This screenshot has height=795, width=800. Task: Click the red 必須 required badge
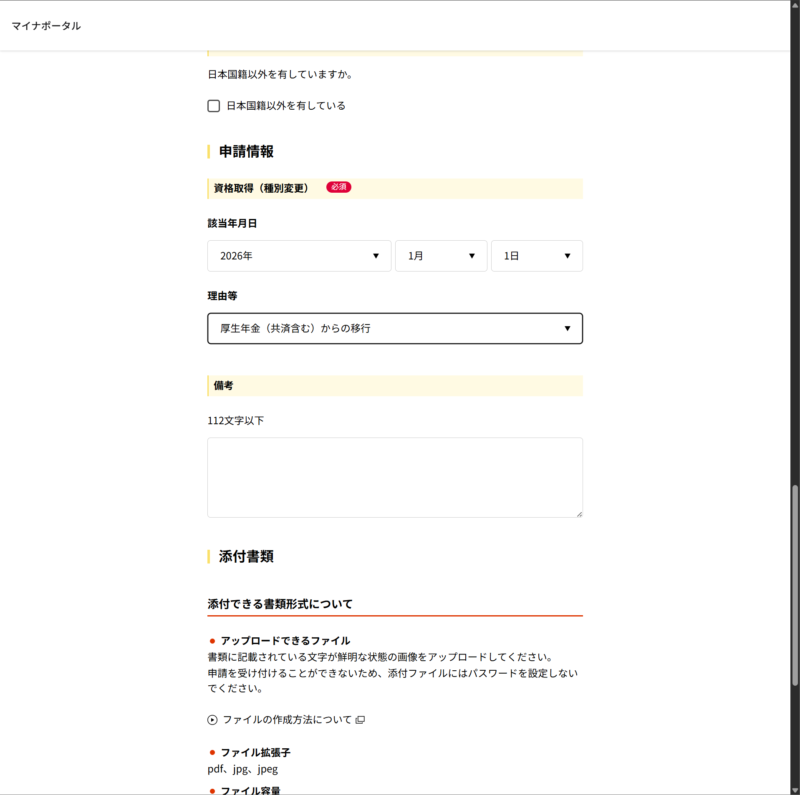coord(338,187)
